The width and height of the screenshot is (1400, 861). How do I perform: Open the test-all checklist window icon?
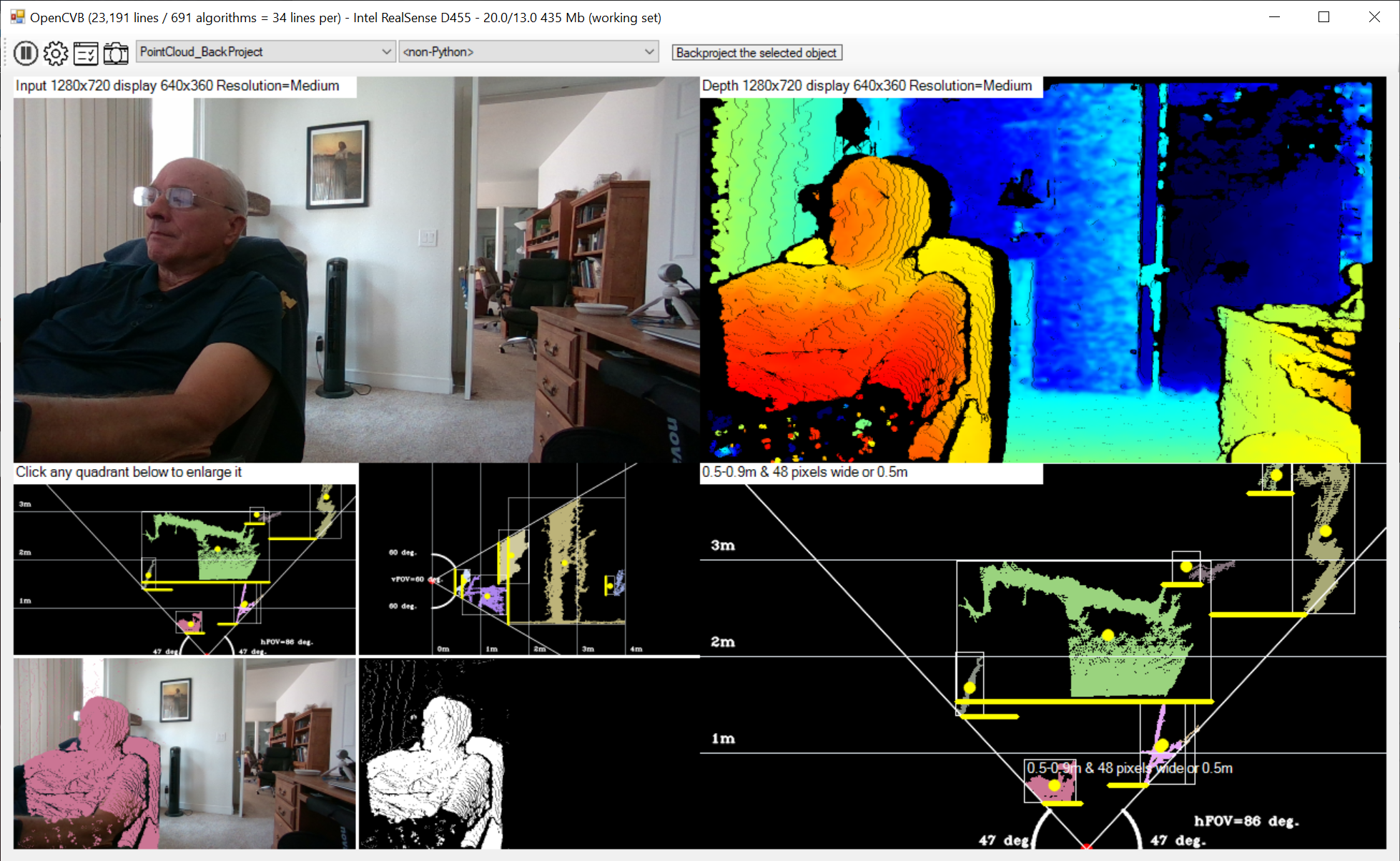pos(86,53)
